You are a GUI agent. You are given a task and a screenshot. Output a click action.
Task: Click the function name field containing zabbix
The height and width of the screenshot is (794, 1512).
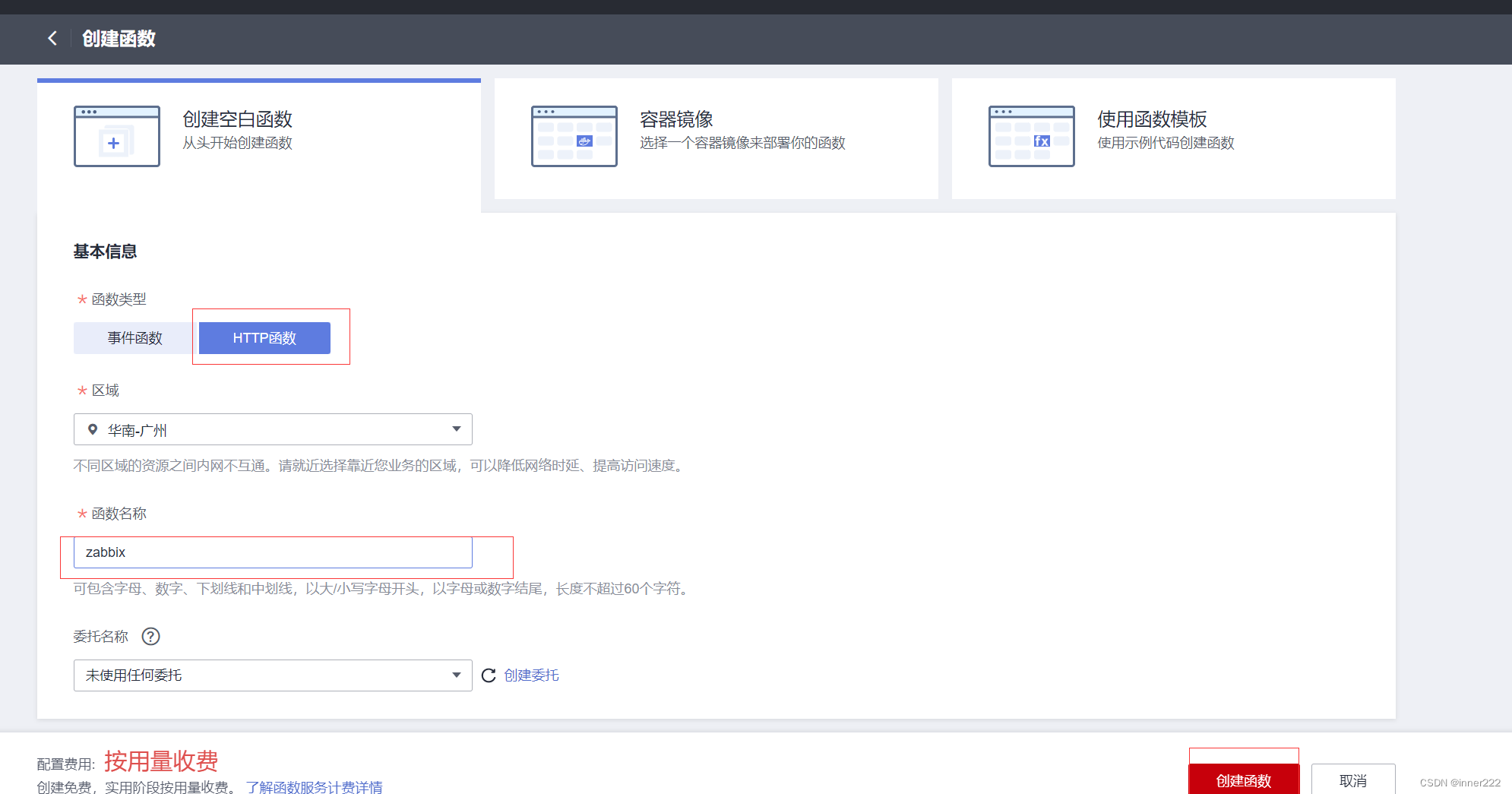point(273,552)
